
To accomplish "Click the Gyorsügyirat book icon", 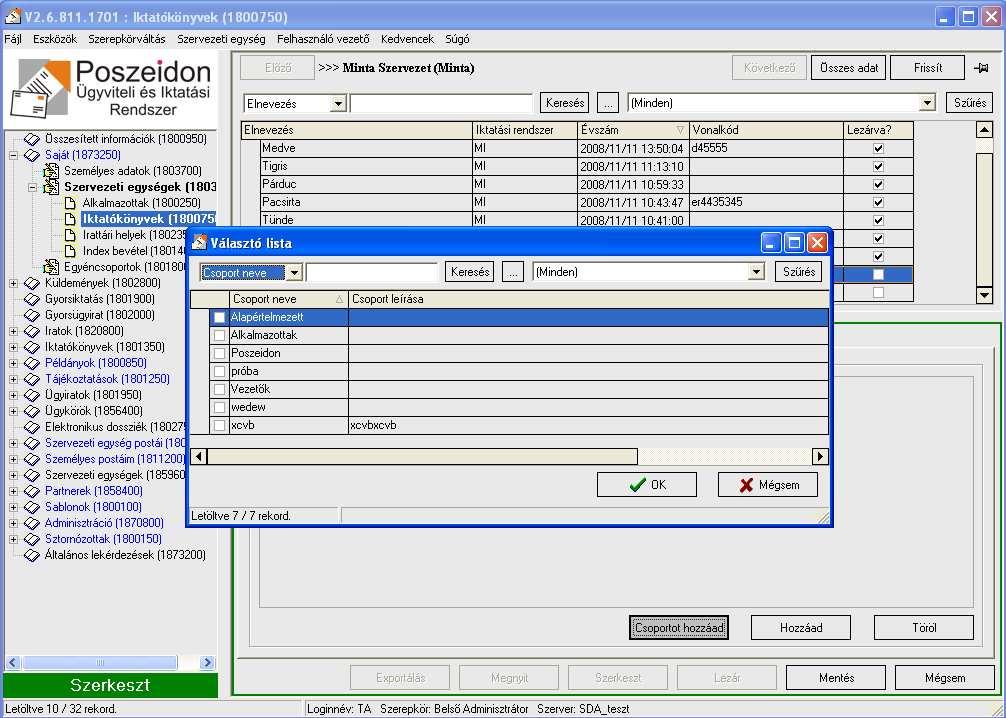I will click(32, 315).
